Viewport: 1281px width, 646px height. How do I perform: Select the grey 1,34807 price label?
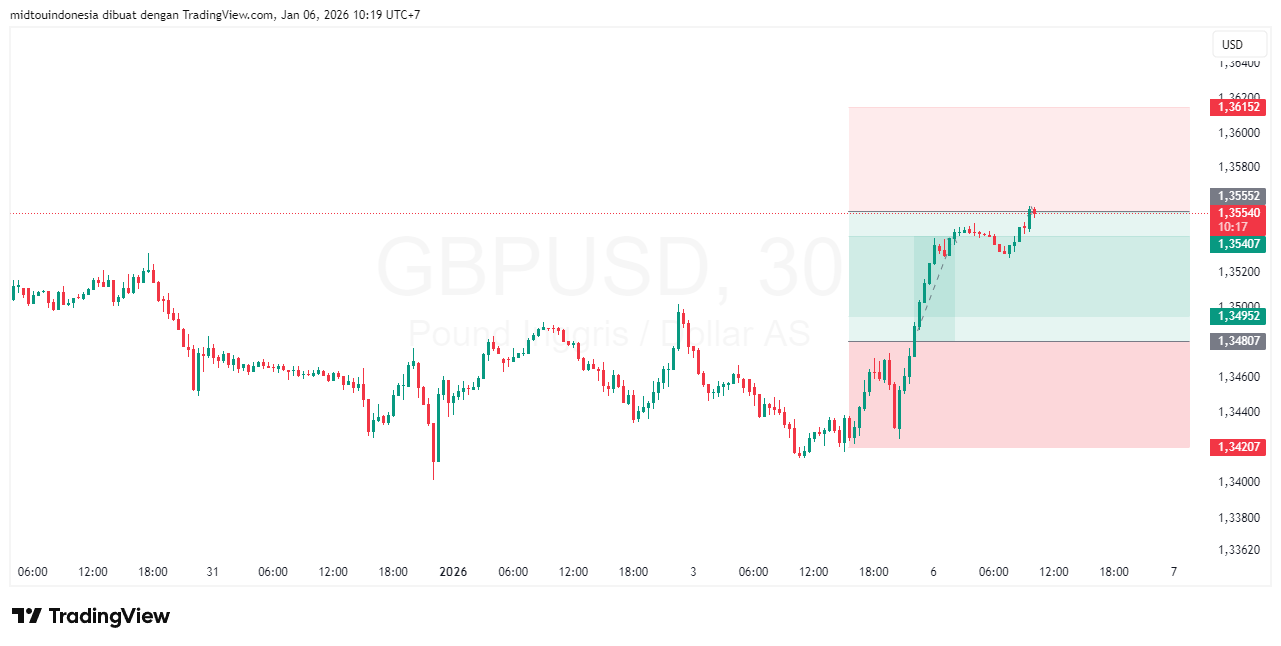pyautogui.click(x=1237, y=341)
